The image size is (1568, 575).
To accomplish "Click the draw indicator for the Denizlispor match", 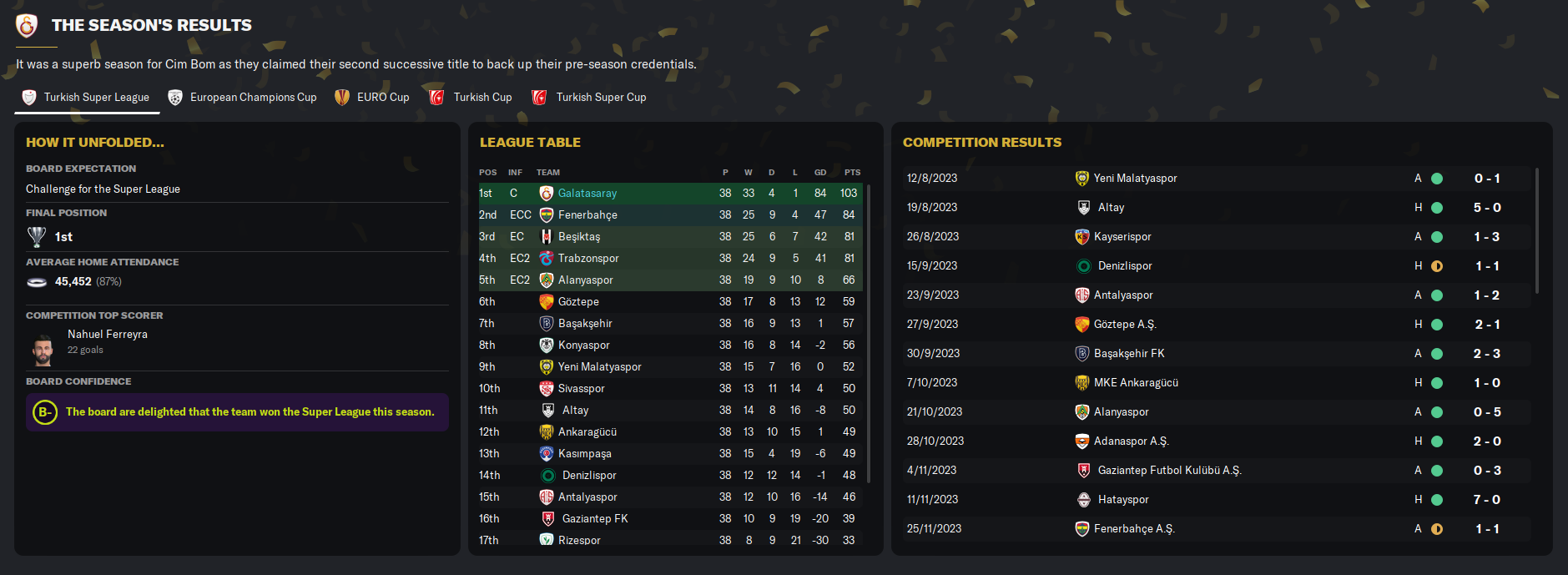I will tap(1437, 266).
